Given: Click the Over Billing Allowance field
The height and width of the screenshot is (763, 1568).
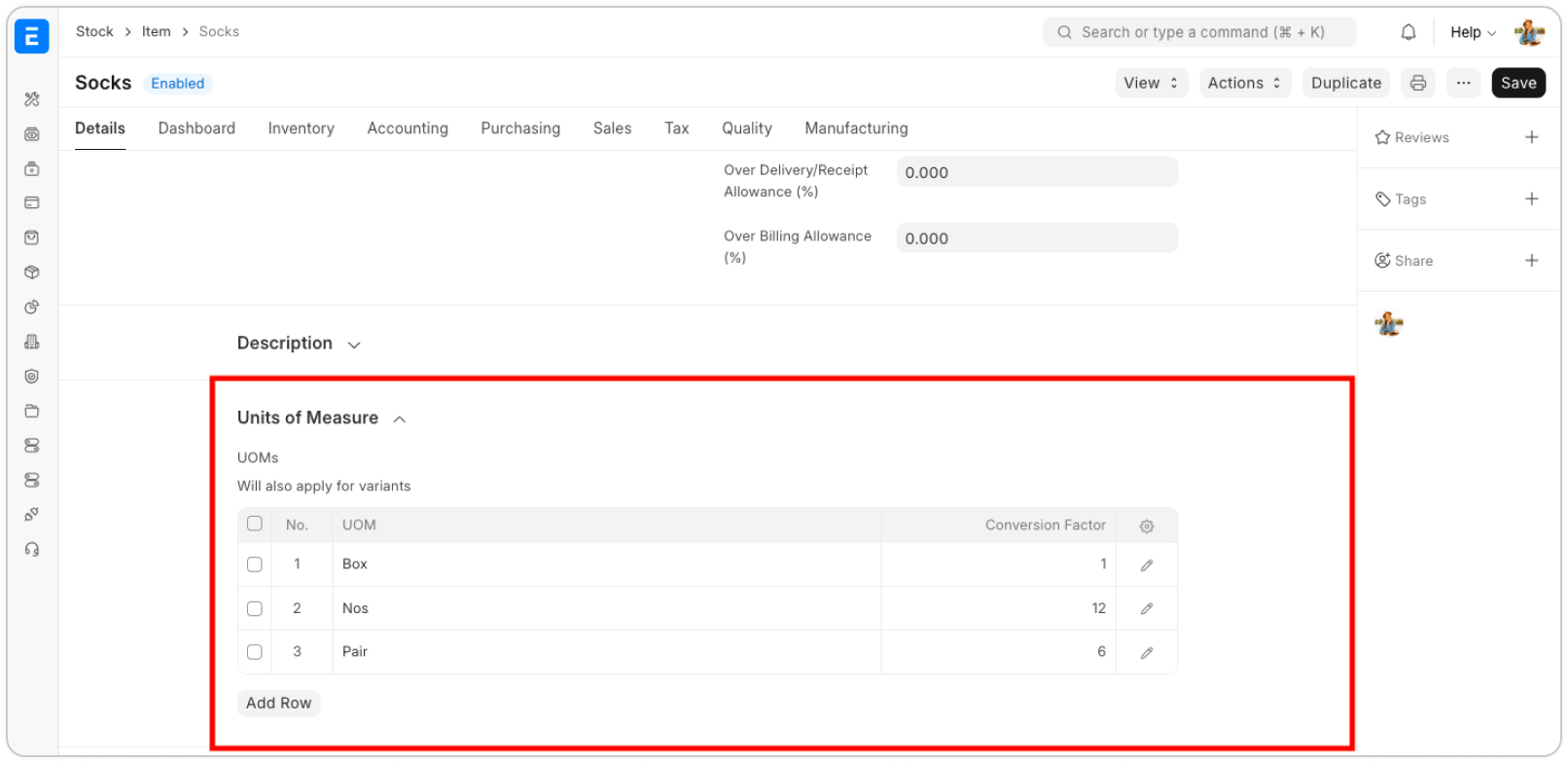Looking at the screenshot, I should 1037,238.
